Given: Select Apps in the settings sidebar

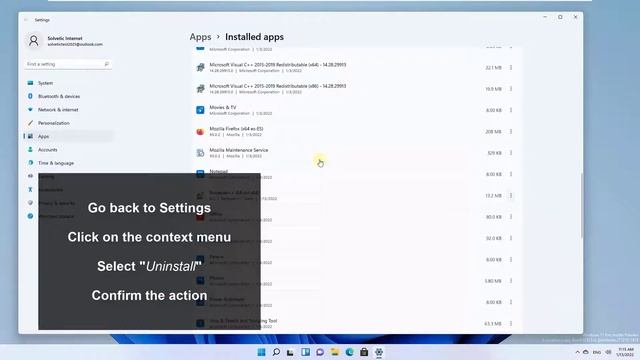Looking at the screenshot, I should coord(68,136).
